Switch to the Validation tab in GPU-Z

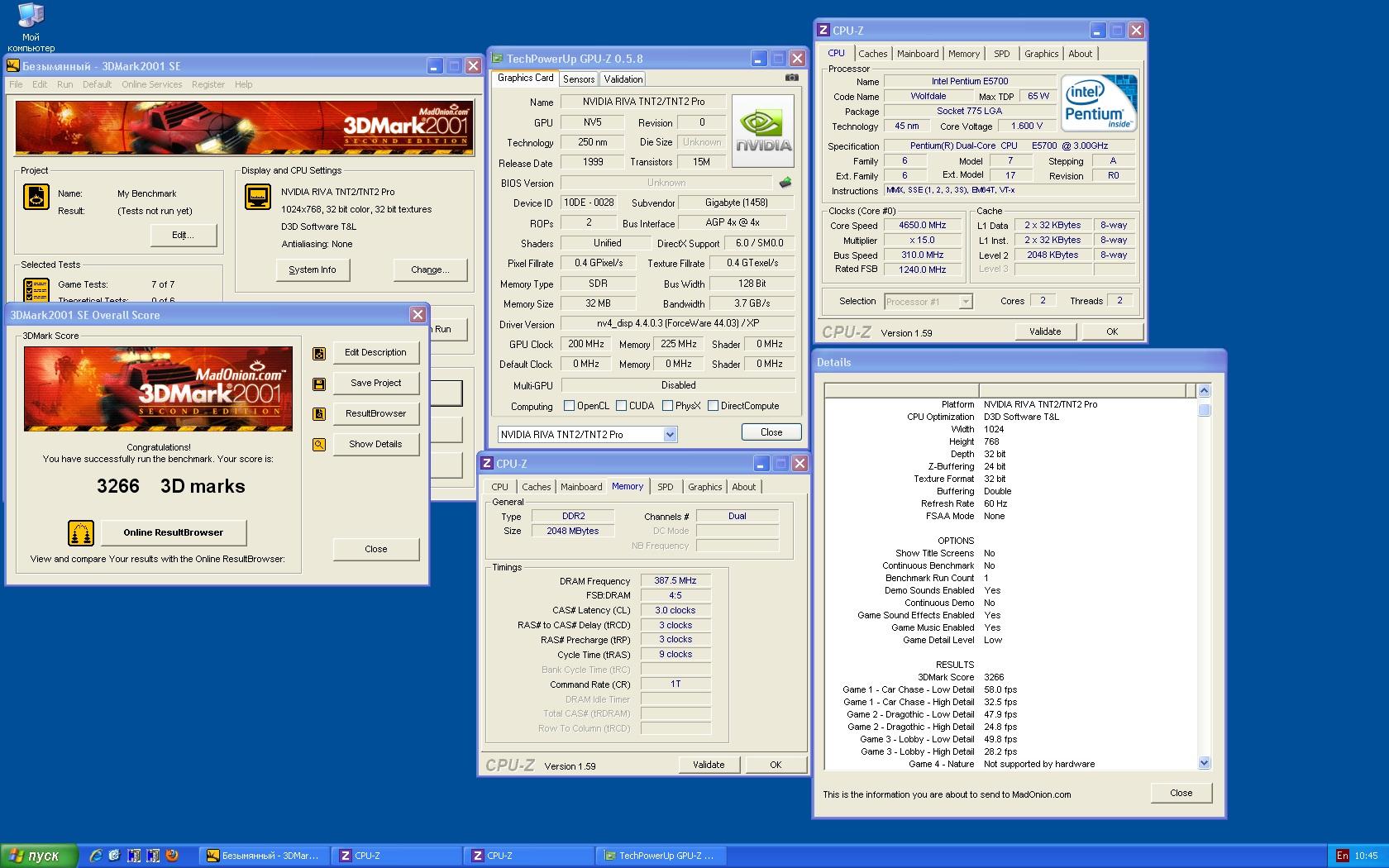point(623,79)
